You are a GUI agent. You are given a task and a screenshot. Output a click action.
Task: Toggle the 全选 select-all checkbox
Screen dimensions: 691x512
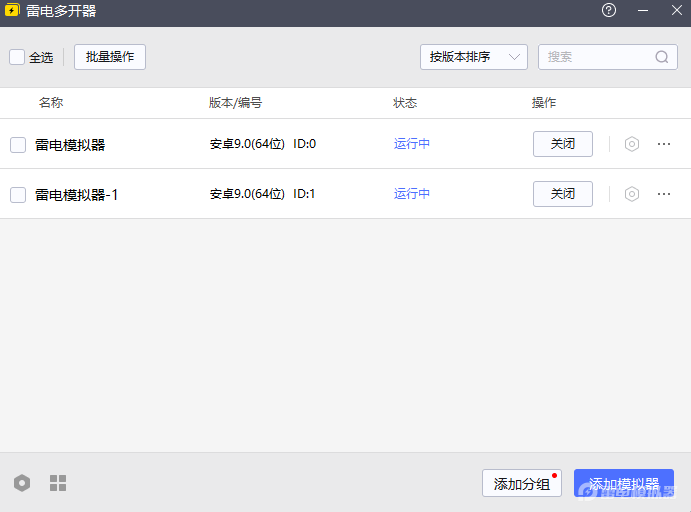click(17, 57)
